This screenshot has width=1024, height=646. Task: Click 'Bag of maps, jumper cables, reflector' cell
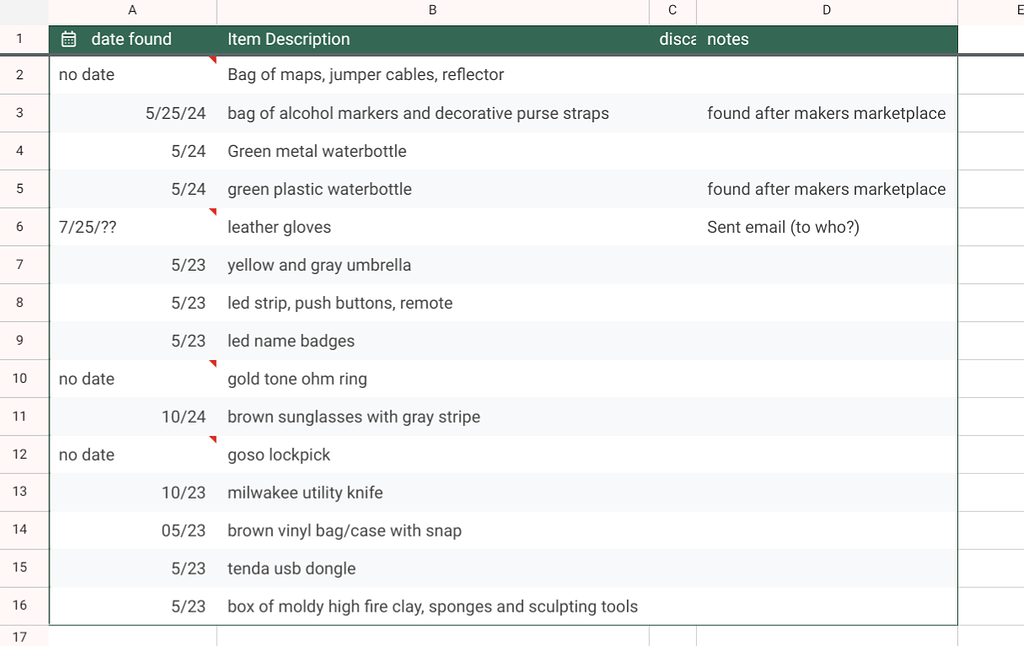pyautogui.click(x=365, y=75)
